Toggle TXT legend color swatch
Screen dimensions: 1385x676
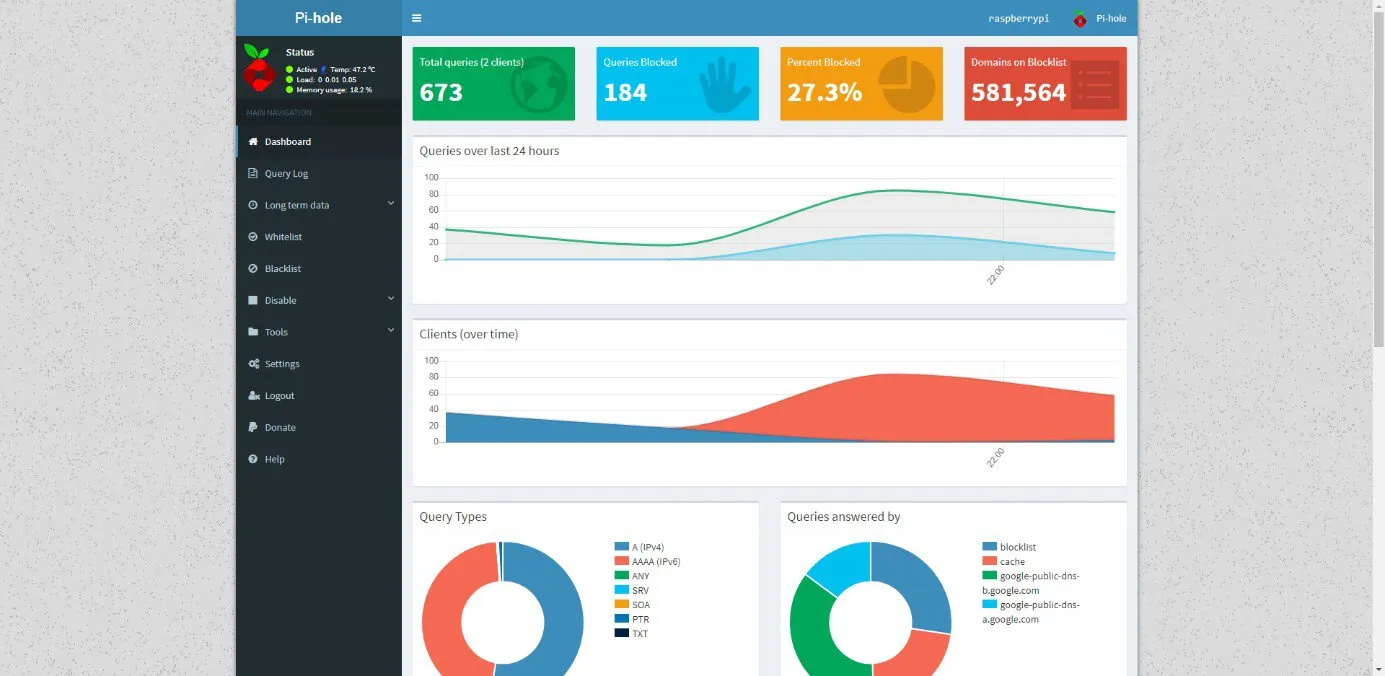pyautogui.click(x=621, y=633)
